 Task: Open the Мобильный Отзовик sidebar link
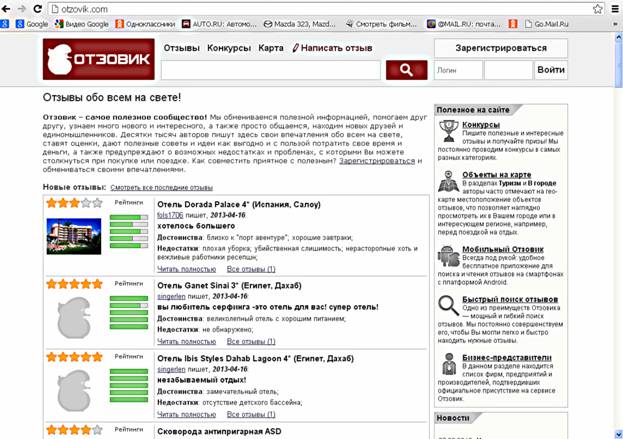[503, 249]
